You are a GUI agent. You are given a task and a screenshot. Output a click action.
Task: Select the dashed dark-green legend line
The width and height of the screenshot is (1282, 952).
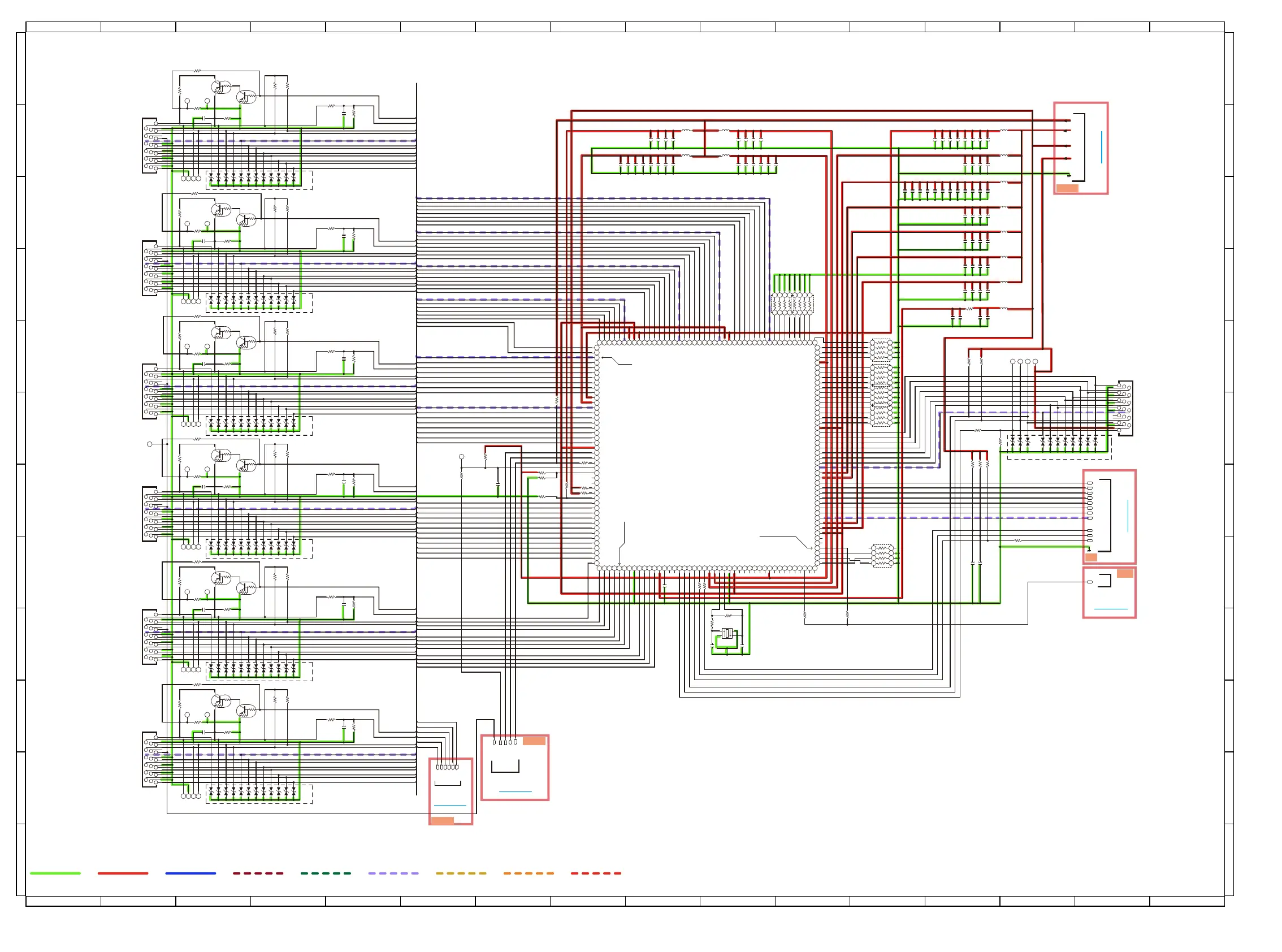(326, 873)
